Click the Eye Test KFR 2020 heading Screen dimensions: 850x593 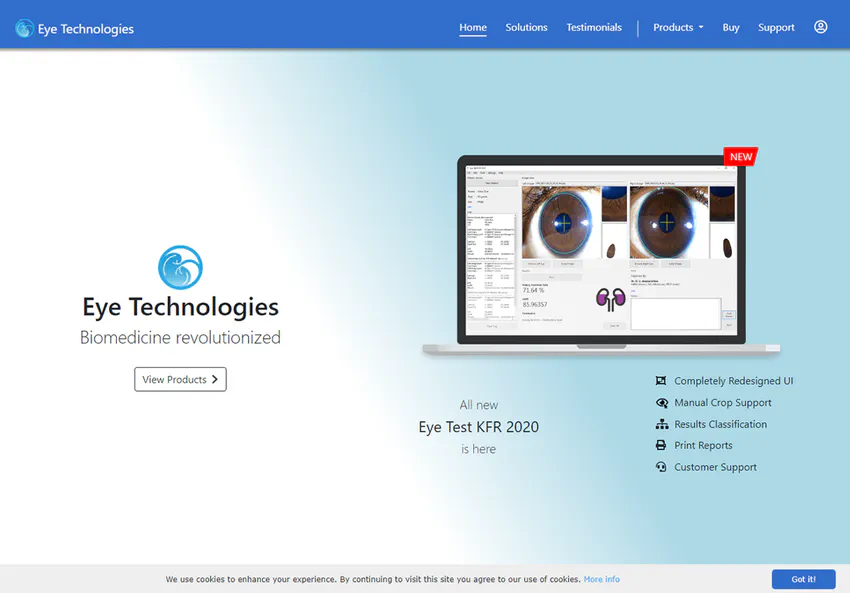478,427
